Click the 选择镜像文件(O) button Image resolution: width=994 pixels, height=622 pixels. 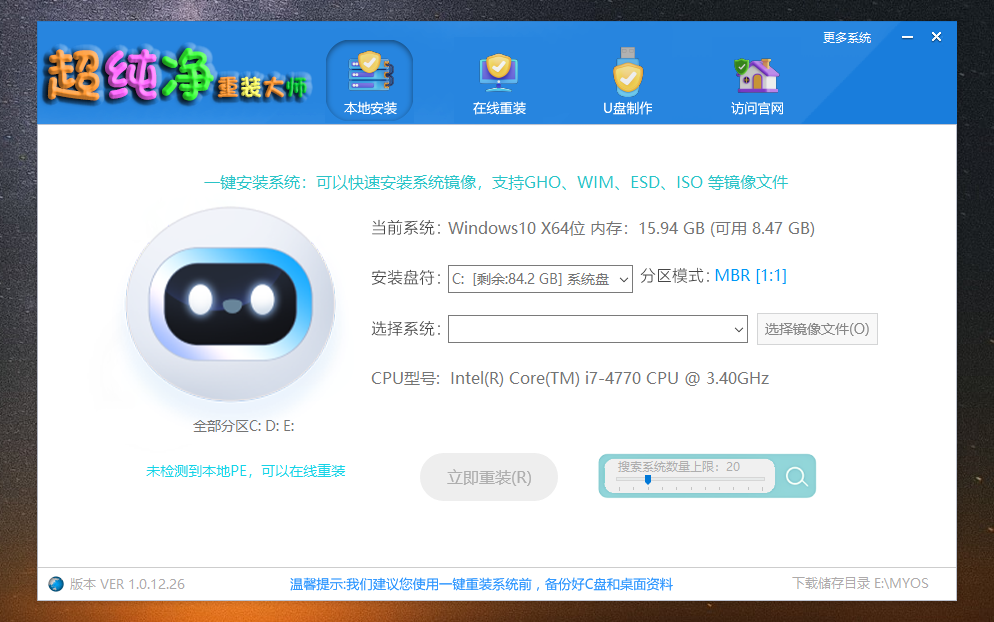click(816, 329)
